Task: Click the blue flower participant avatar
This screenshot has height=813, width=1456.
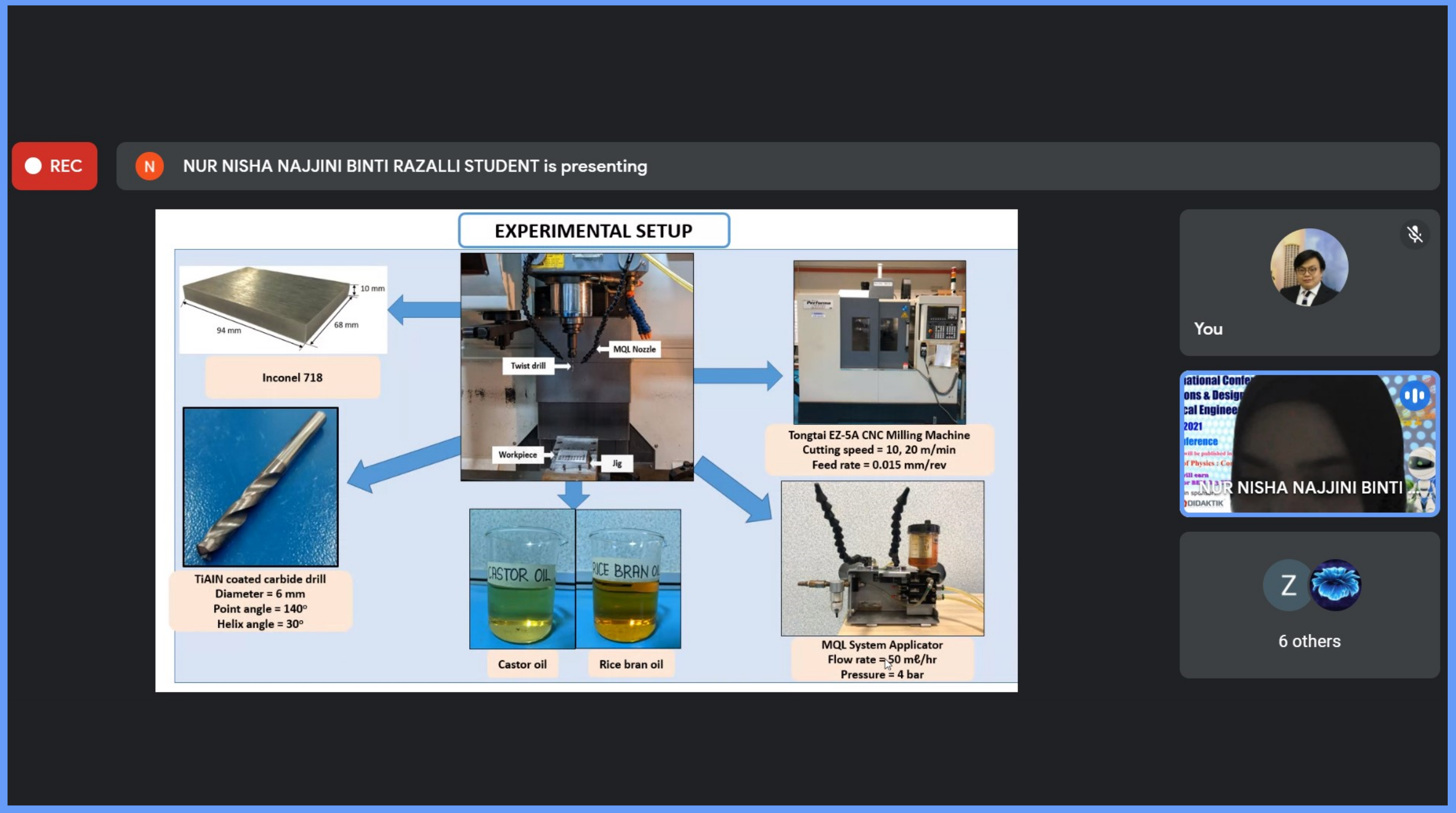Action: (1335, 585)
